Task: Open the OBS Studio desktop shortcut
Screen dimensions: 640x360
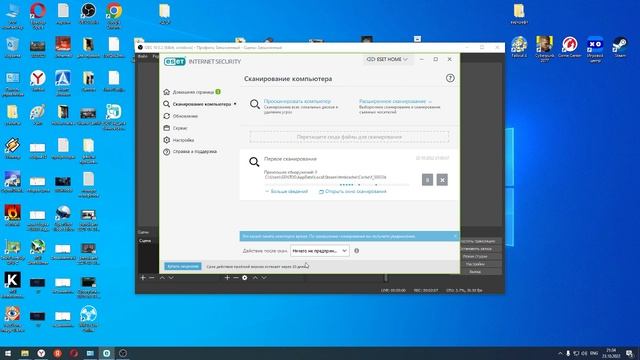Action: (88, 13)
